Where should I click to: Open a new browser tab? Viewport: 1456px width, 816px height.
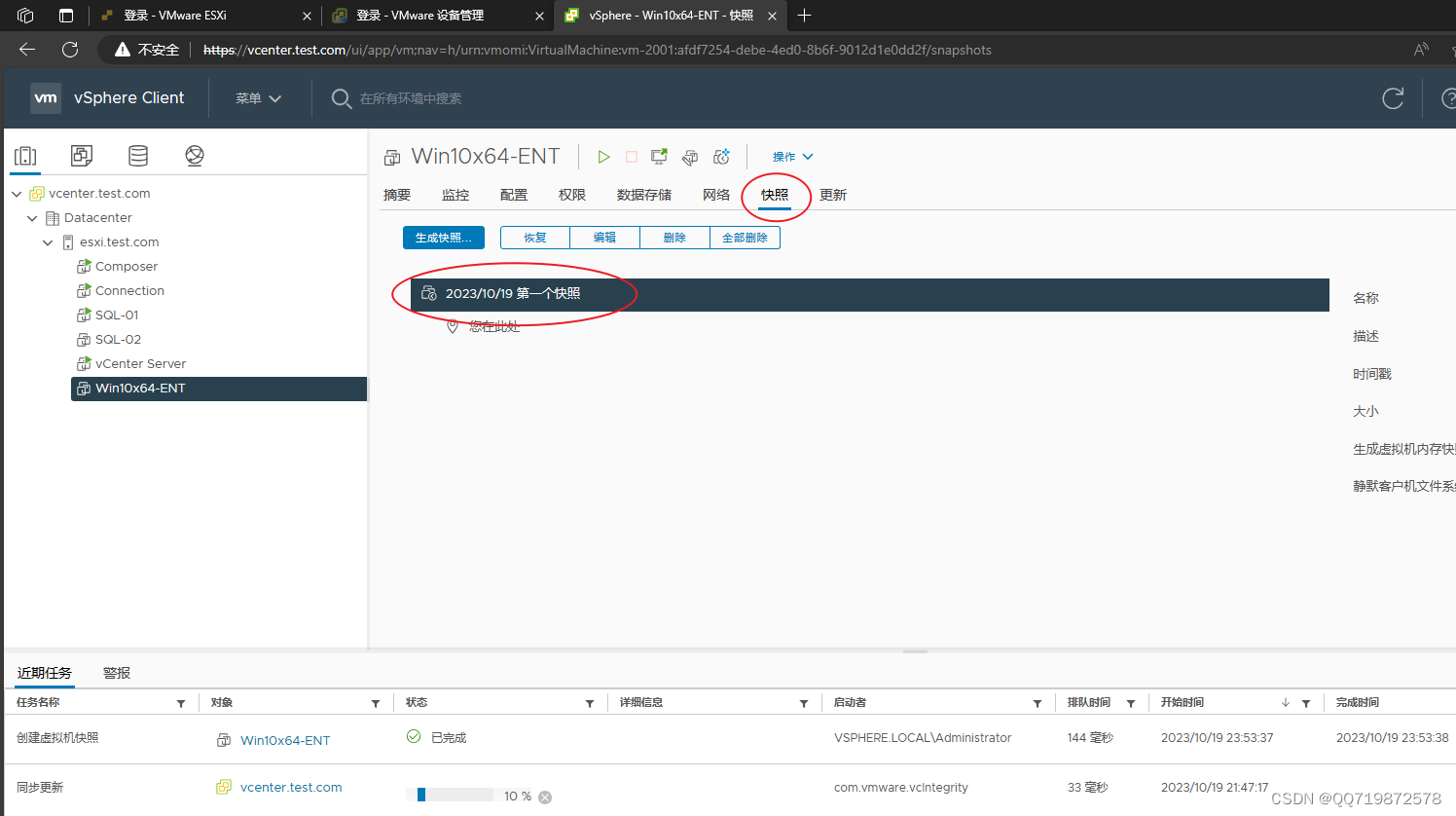pos(804,16)
